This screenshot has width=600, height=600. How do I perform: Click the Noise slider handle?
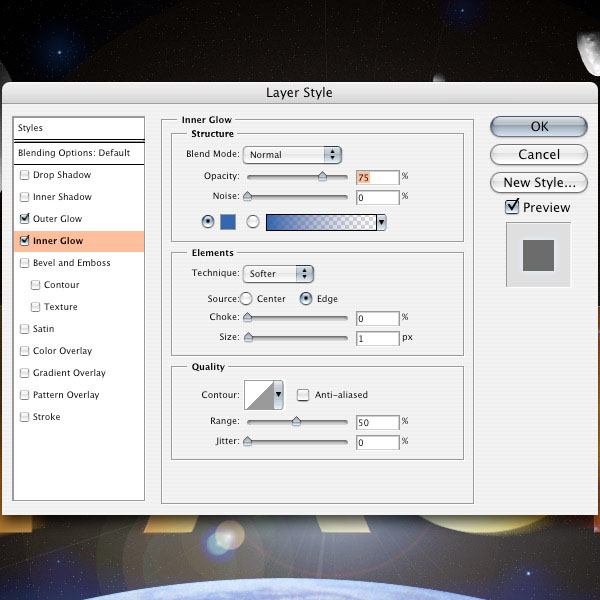[248, 196]
